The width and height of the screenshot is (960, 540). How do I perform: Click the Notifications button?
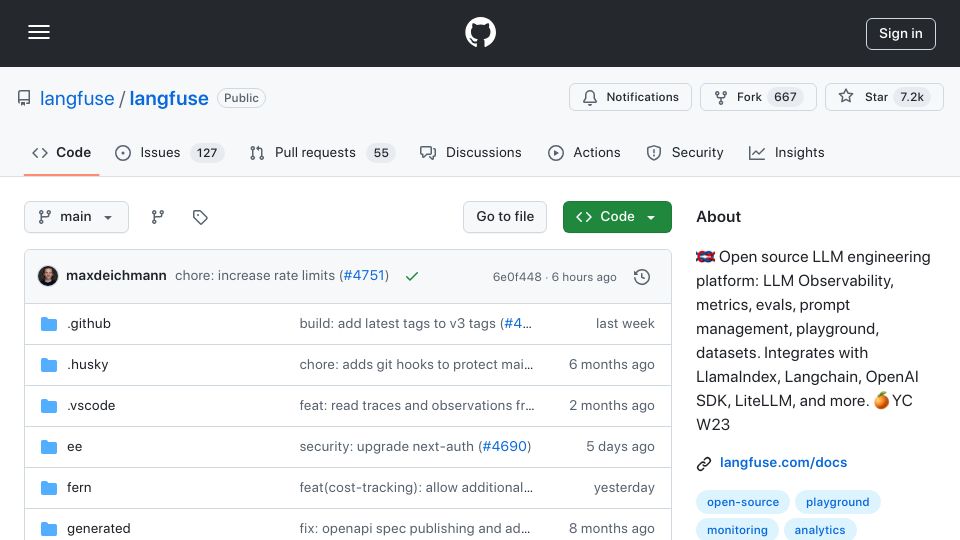click(630, 97)
